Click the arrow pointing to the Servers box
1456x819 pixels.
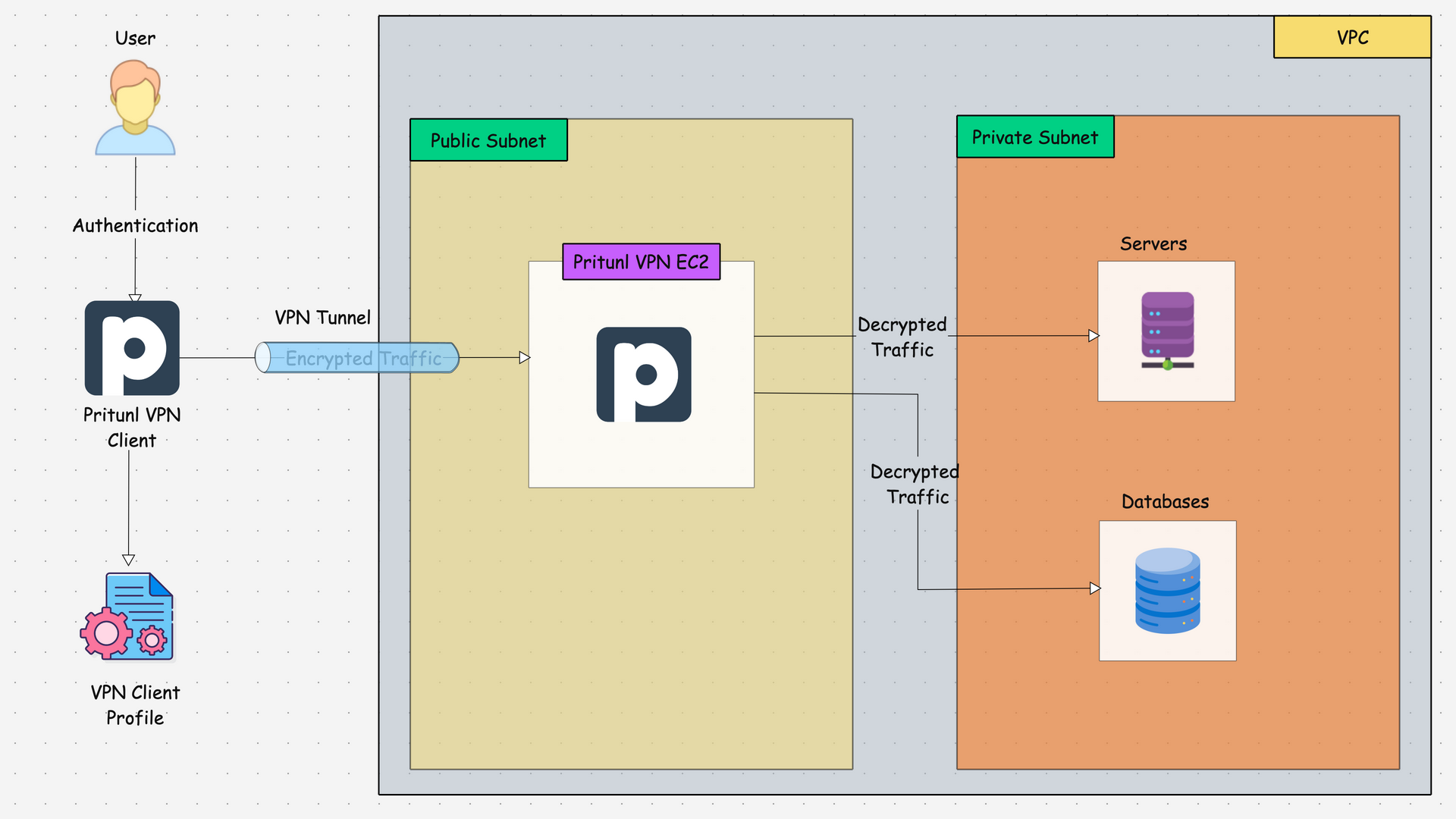coord(1094,334)
